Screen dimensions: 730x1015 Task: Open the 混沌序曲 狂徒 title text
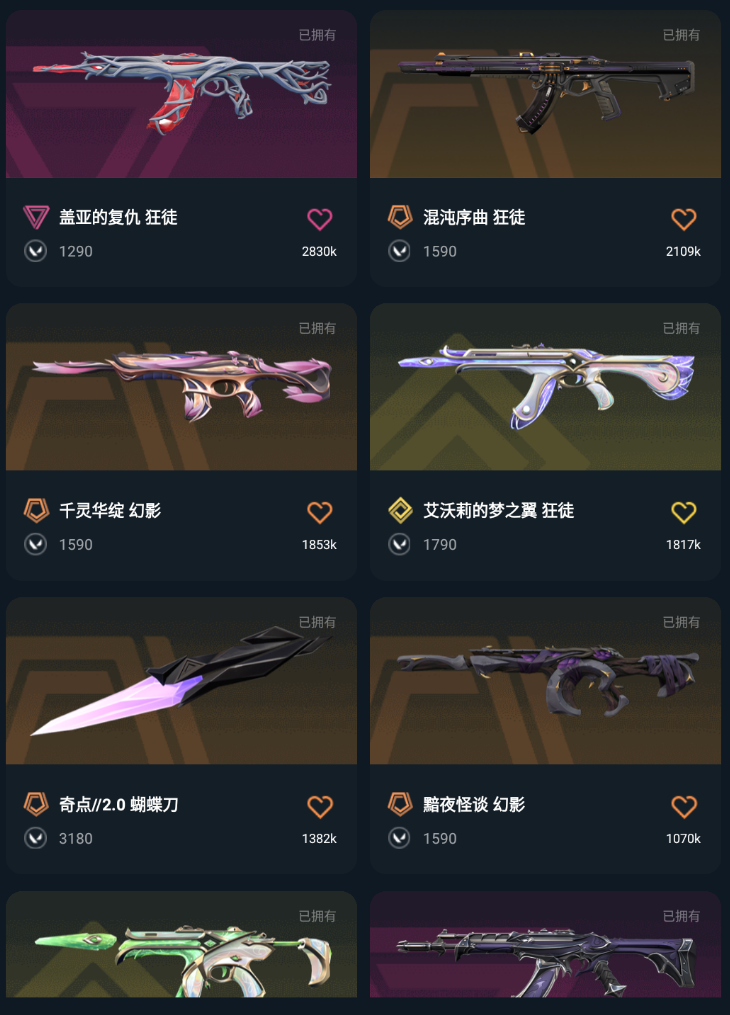coord(474,218)
